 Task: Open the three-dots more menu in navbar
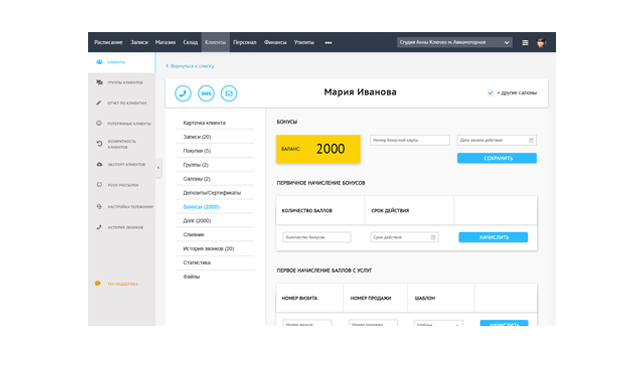point(328,42)
